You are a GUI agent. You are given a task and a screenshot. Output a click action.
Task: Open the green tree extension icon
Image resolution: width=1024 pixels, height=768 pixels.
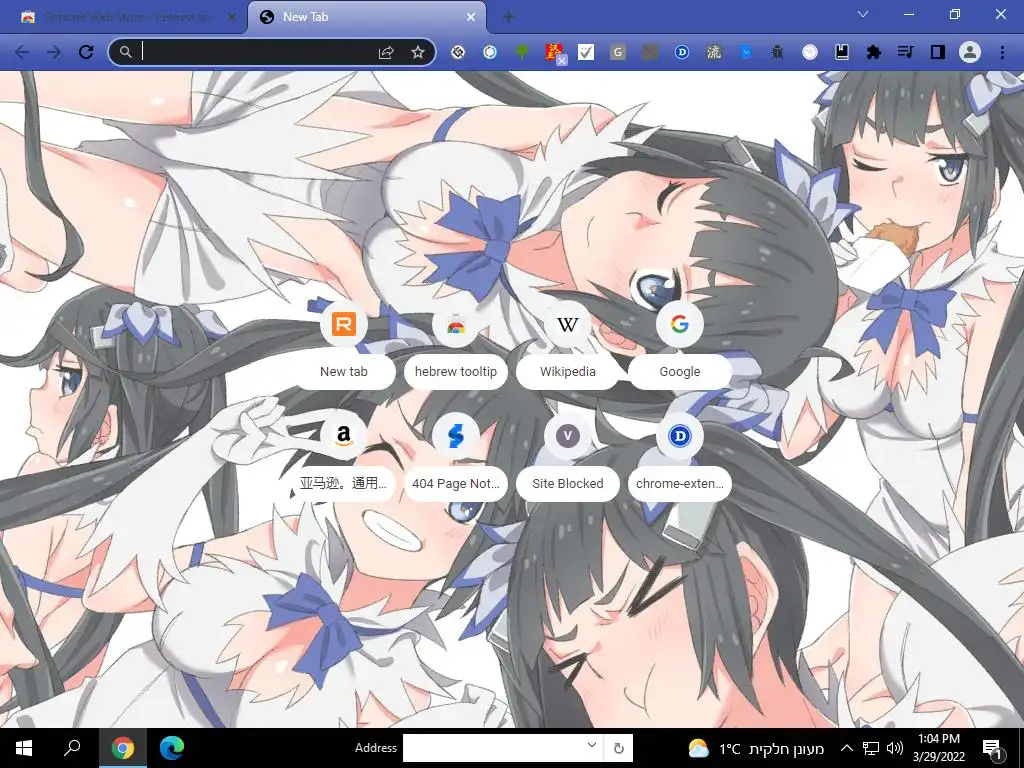[522, 52]
